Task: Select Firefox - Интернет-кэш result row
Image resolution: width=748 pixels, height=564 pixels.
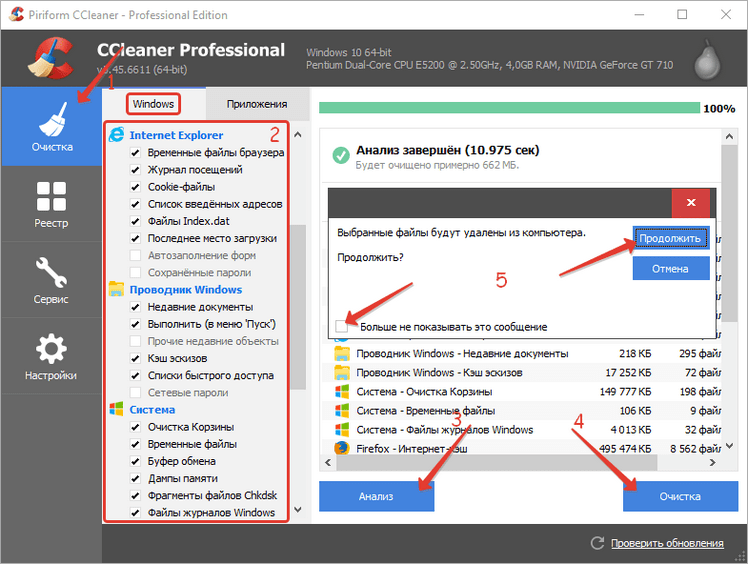Action: [x=521, y=449]
